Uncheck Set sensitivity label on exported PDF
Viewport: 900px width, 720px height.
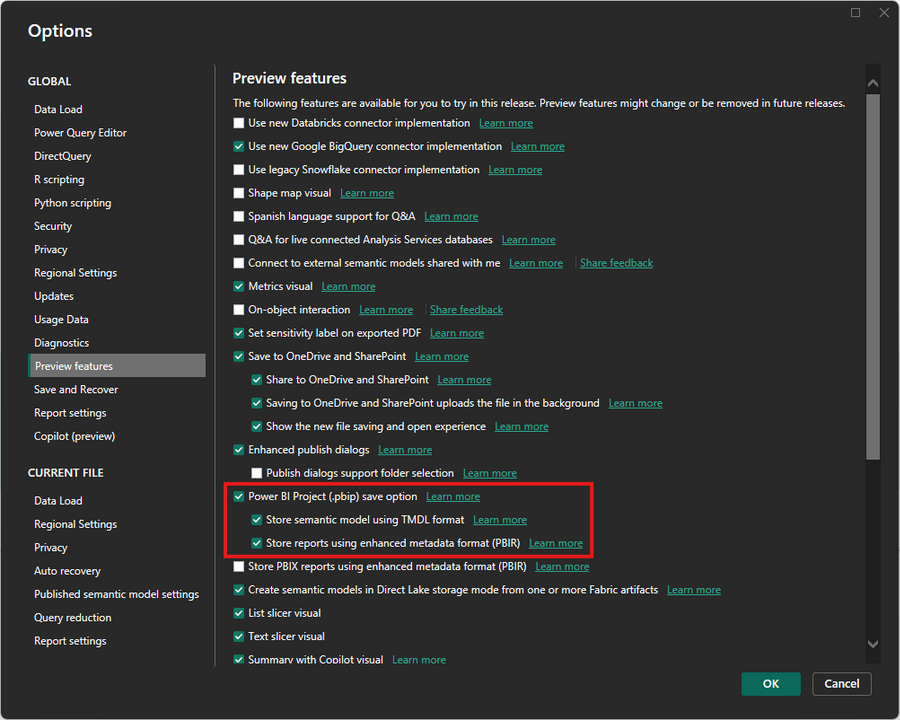tap(239, 333)
